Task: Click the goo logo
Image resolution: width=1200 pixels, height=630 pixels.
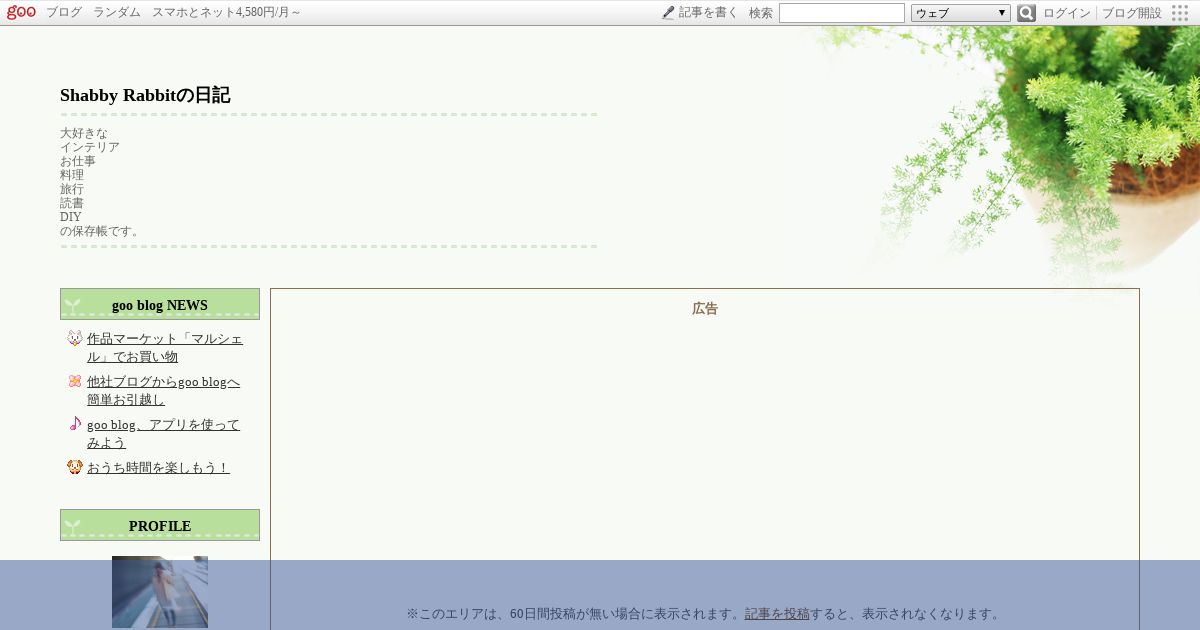Action: click(21, 12)
